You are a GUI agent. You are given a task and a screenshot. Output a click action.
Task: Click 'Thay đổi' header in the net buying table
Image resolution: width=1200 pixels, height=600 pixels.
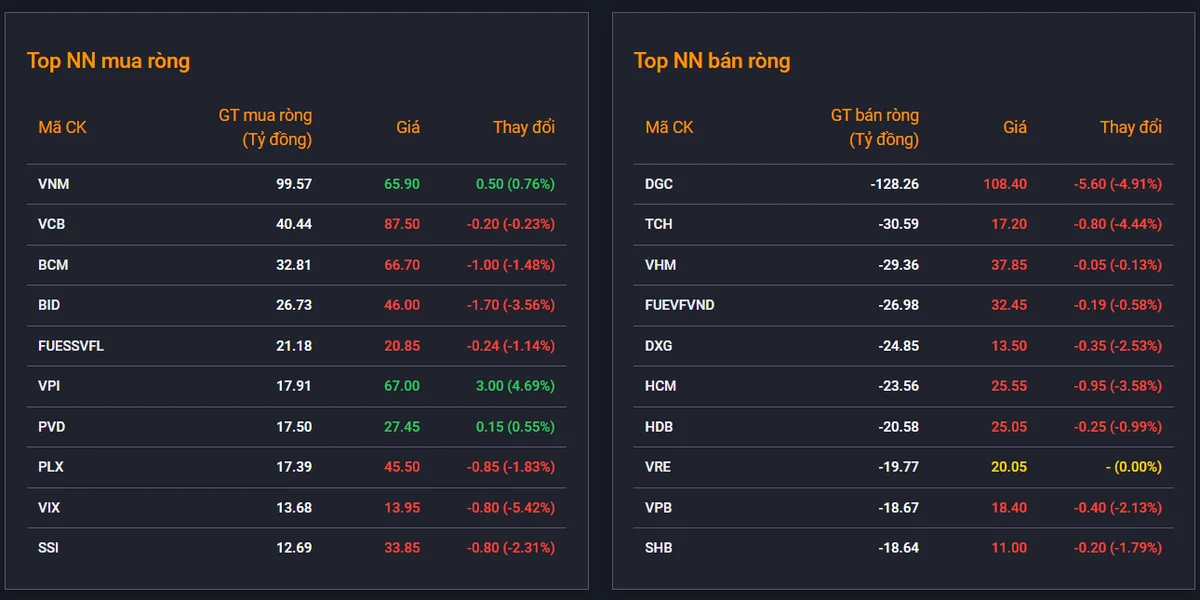click(x=524, y=127)
